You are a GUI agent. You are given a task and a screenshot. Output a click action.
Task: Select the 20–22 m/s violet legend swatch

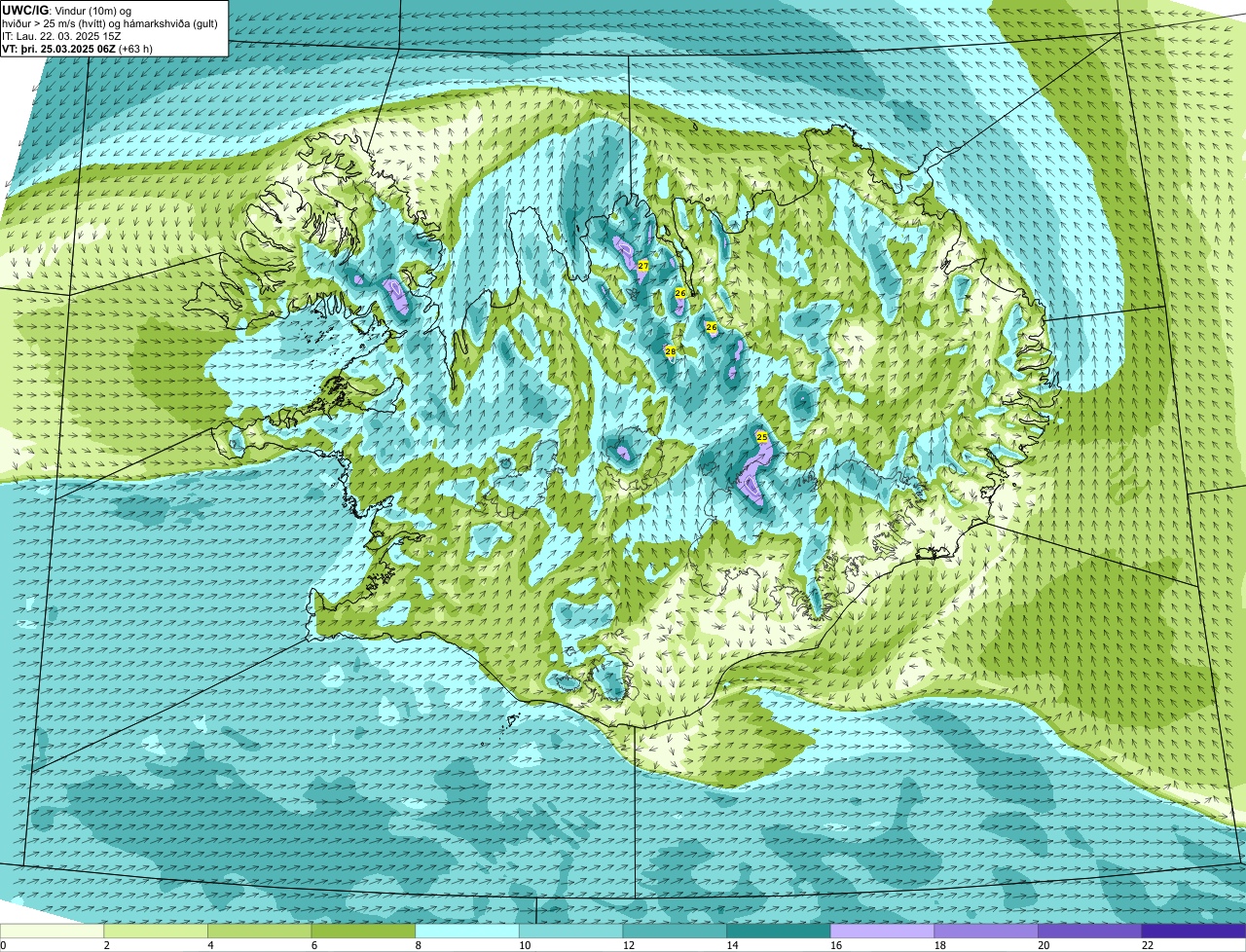point(1090,931)
